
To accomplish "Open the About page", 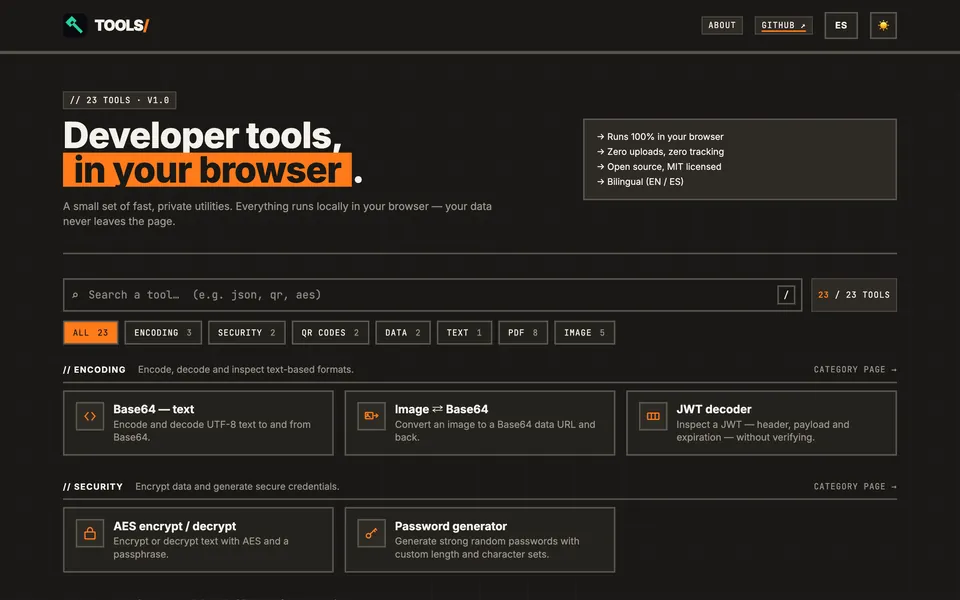I will tap(722, 25).
